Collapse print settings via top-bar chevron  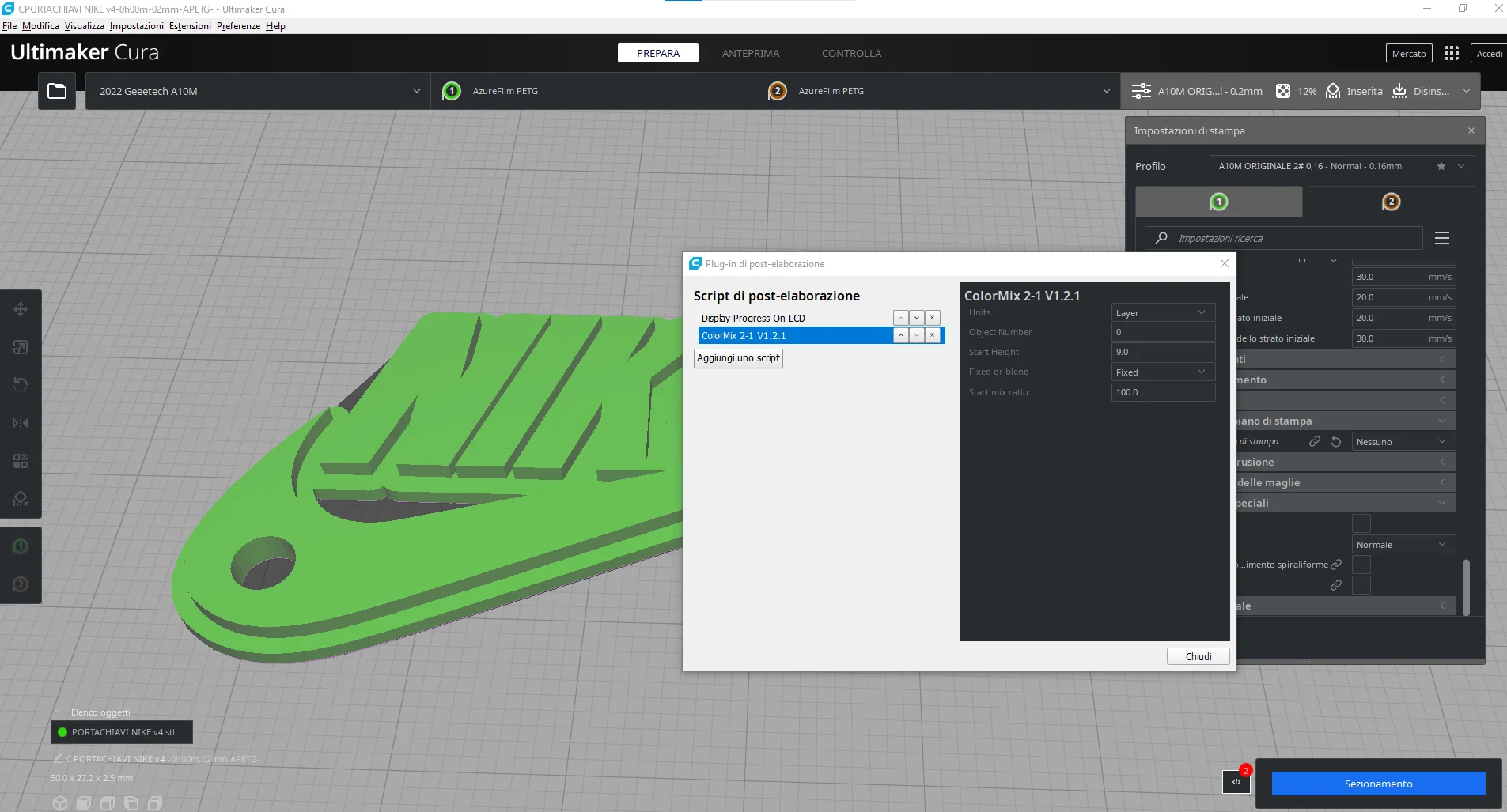pyautogui.click(x=1466, y=91)
